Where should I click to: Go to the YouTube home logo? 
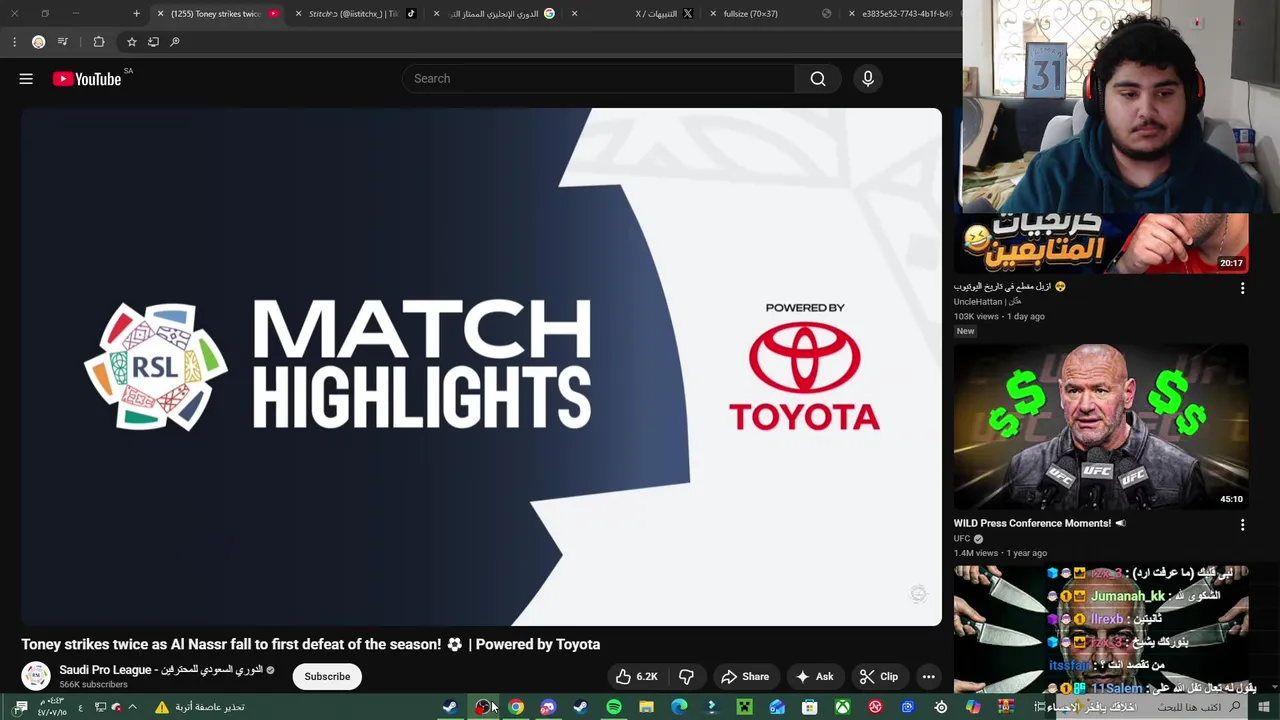click(87, 79)
